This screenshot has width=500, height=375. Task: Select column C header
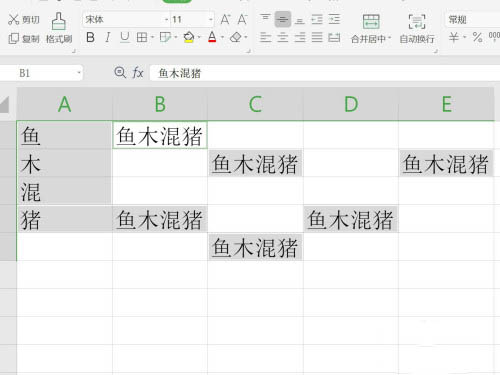(255, 104)
